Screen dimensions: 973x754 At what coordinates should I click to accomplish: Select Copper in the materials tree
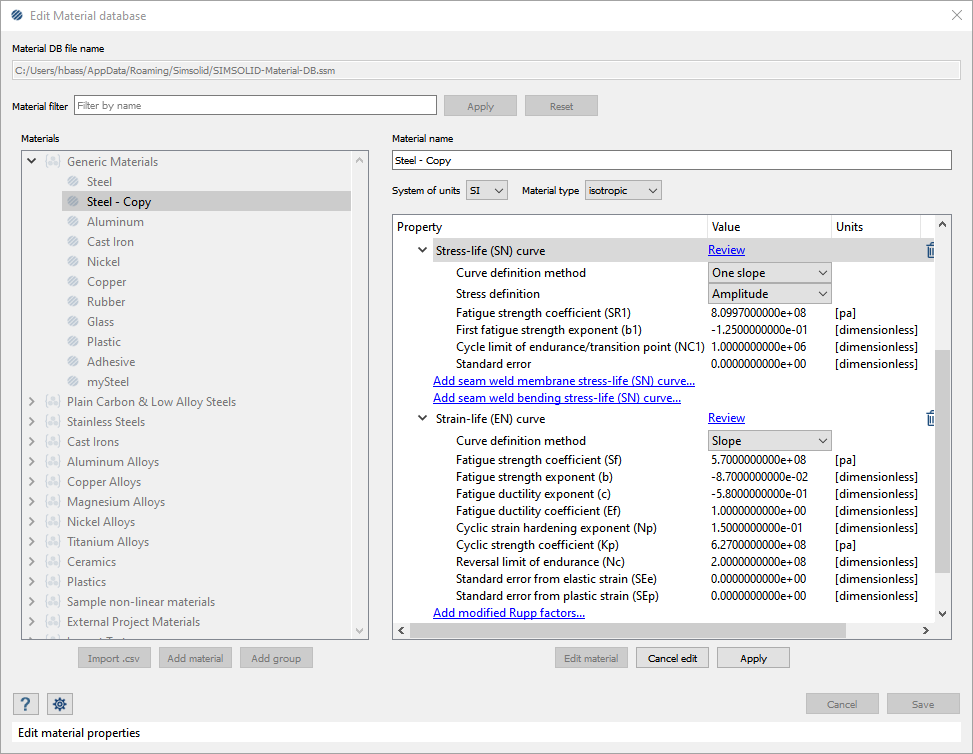coord(106,282)
